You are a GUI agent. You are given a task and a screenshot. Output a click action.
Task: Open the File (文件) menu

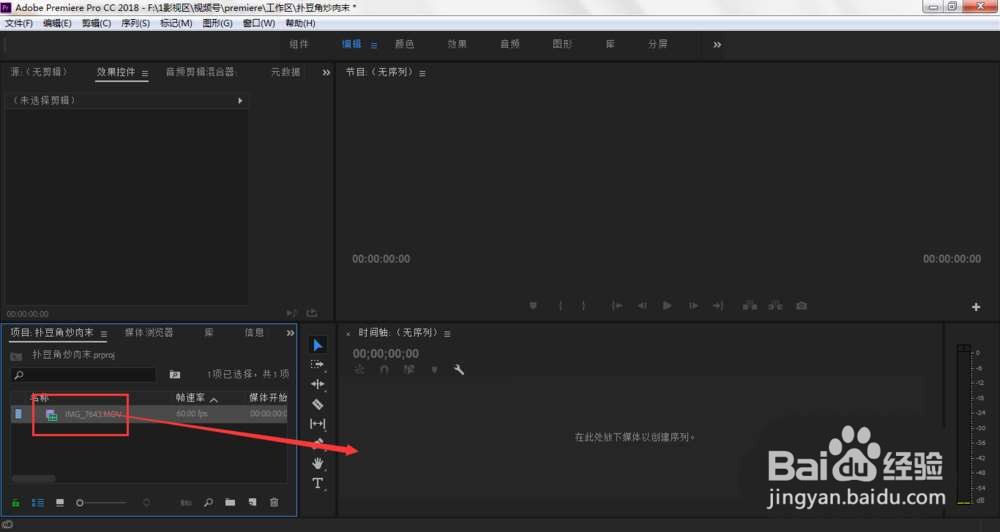pyautogui.click(x=18, y=23)
